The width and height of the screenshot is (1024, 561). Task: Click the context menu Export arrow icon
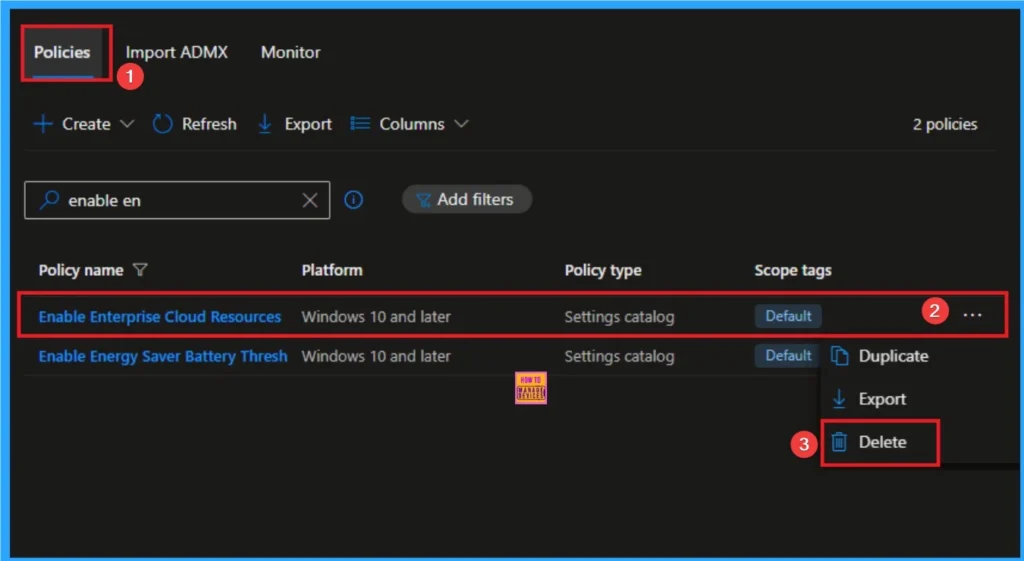point(839,399)
